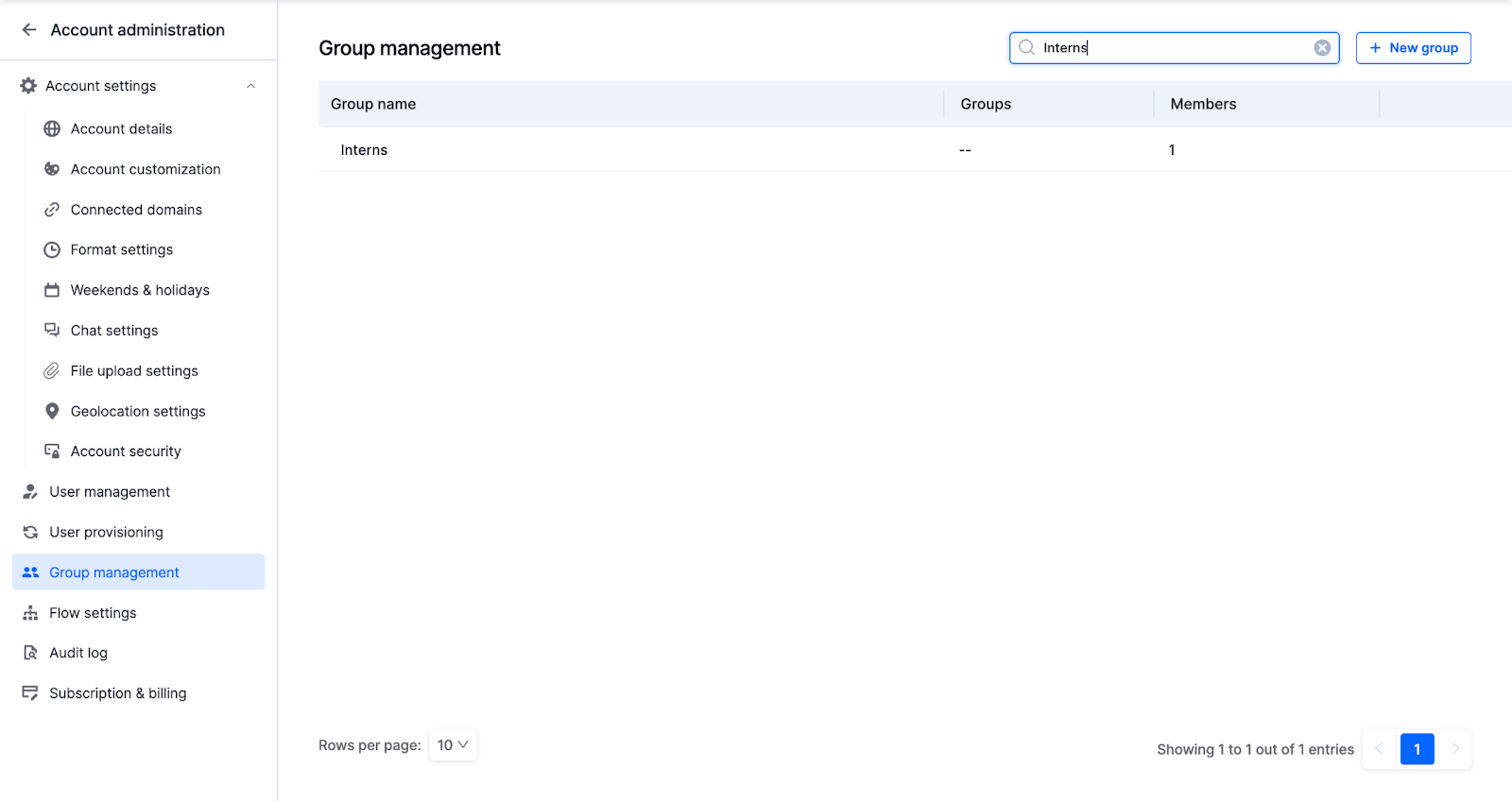Screen dimensions: 1512x801
Task: Click the Rows per page label
Action: coord(369,745)
